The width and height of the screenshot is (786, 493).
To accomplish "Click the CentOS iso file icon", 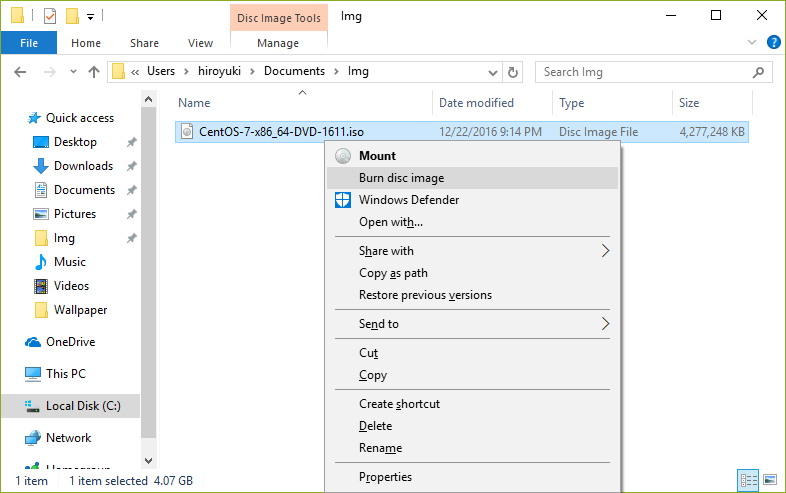I will coord(187,131).
